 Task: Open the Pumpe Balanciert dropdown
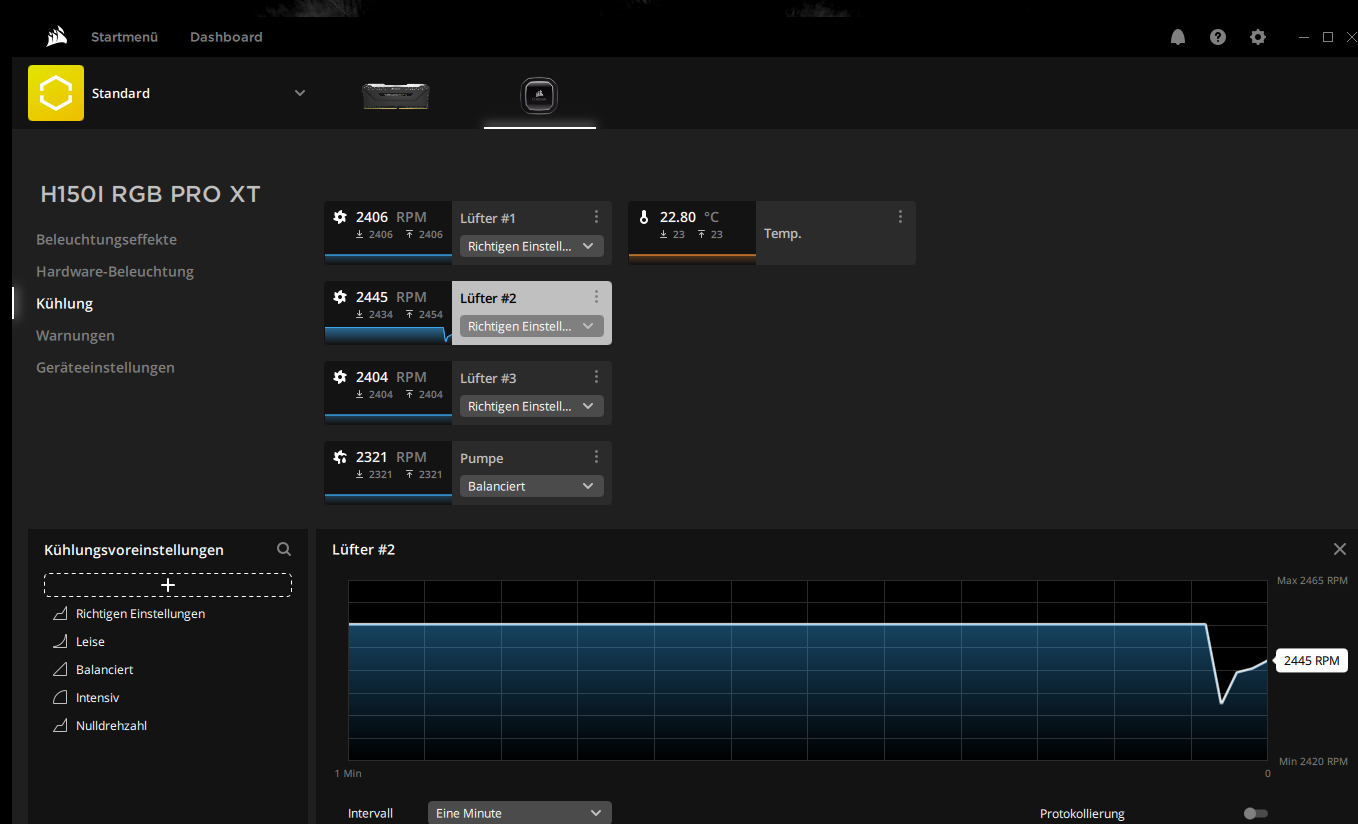(532, 486)
